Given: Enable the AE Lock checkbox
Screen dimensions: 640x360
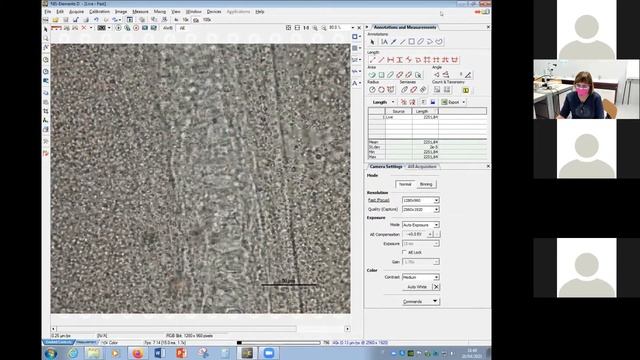Looking at the screenshot, I should [404, 252].
